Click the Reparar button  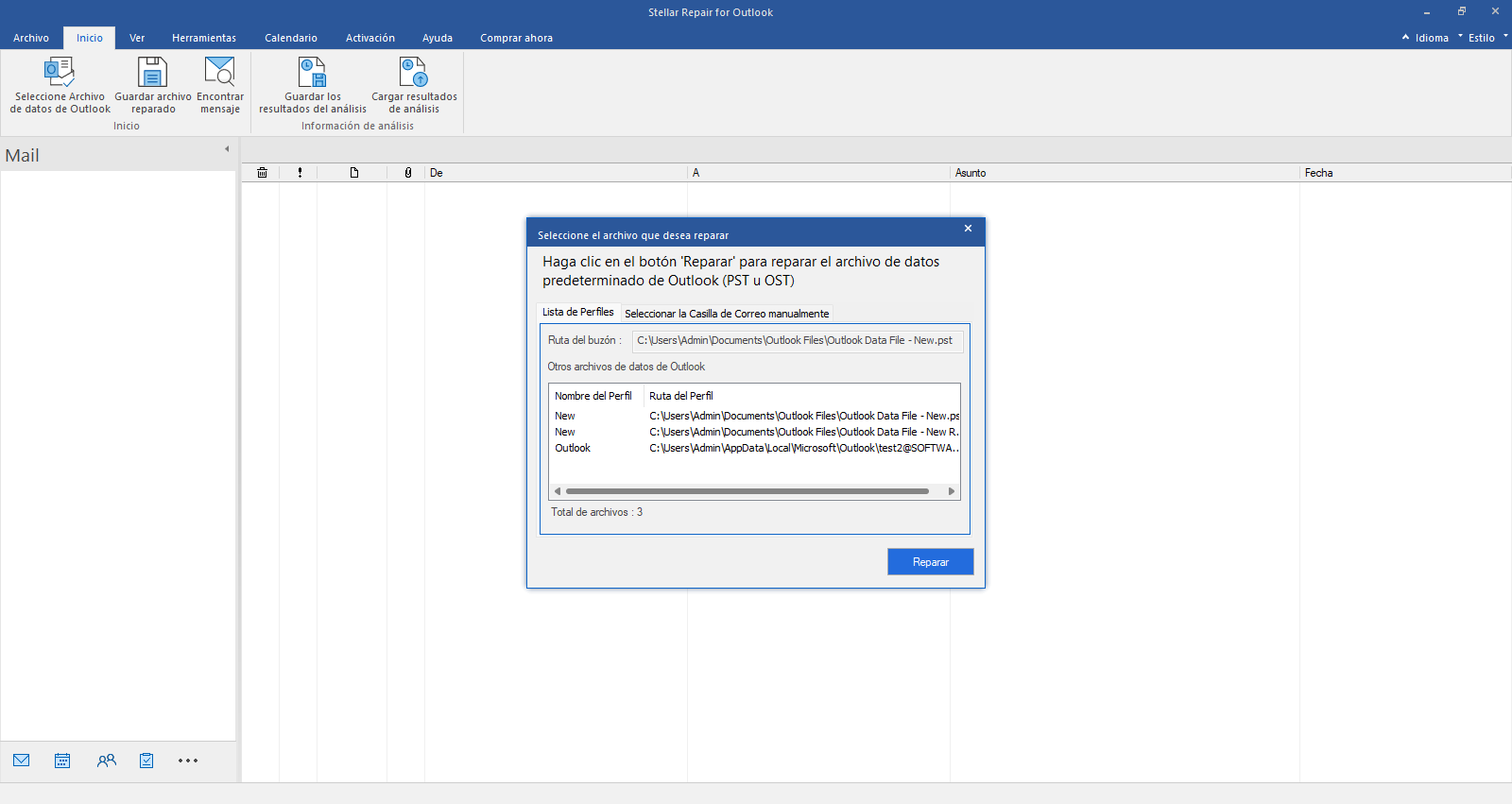pyautogui.click(x=931, y=561)
